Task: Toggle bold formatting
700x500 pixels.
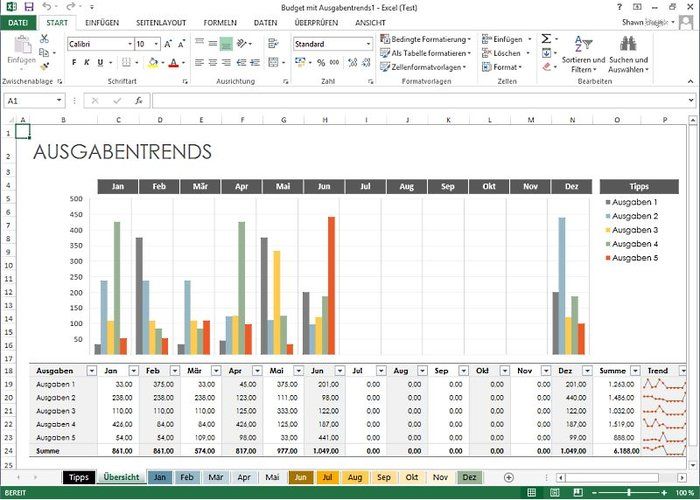Action: click(x=73, y=62)
